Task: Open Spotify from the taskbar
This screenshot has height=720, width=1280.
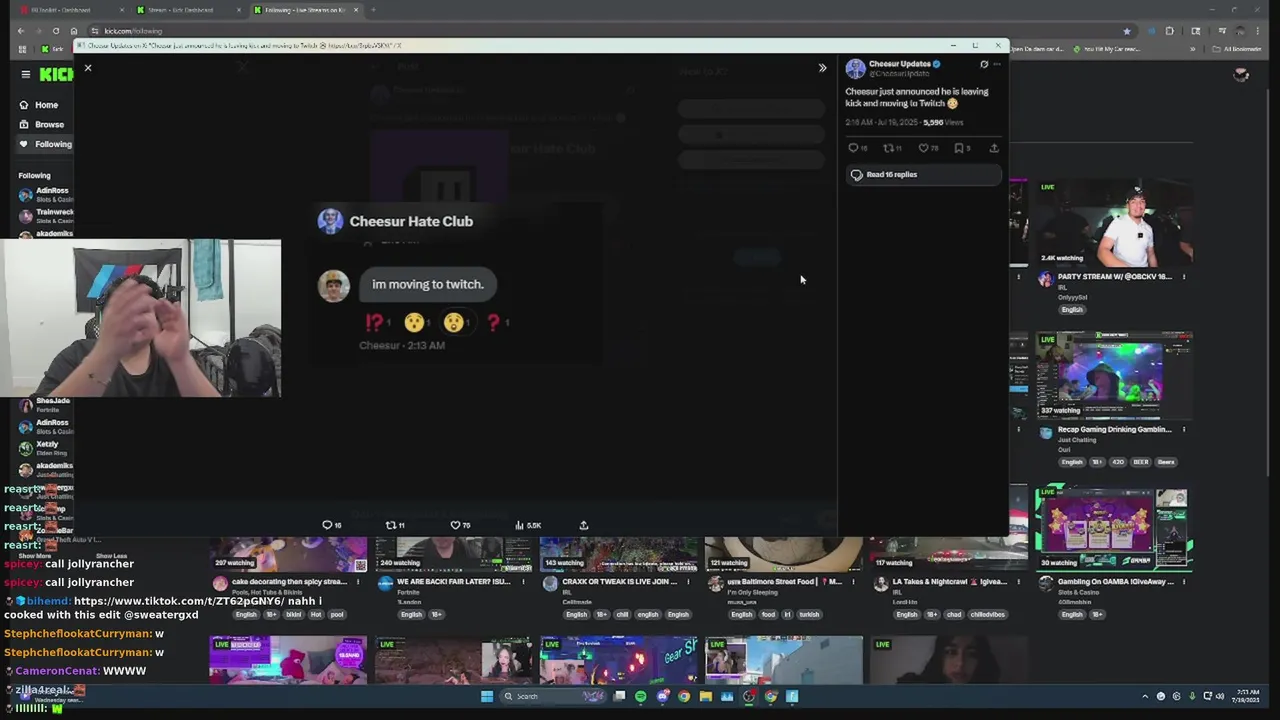Action: pyautogui.click(x=641, y=697)
